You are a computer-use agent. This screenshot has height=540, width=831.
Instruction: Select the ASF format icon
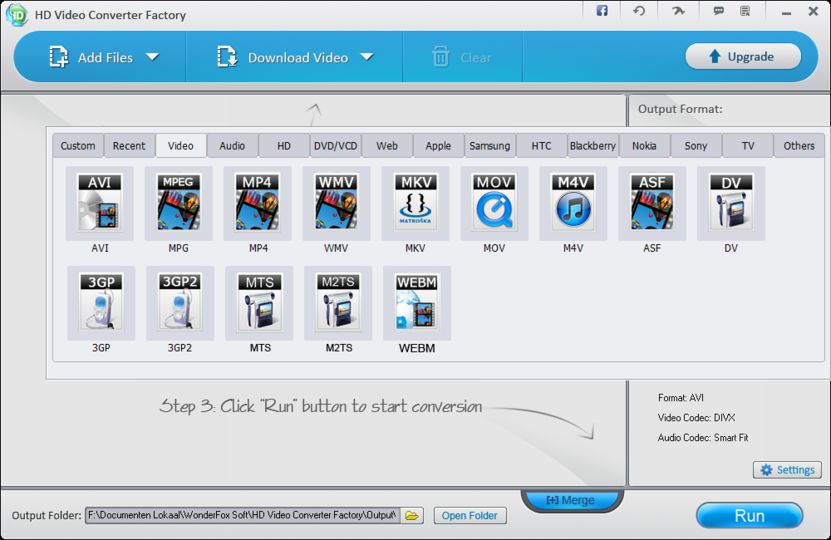pos(652,203)
